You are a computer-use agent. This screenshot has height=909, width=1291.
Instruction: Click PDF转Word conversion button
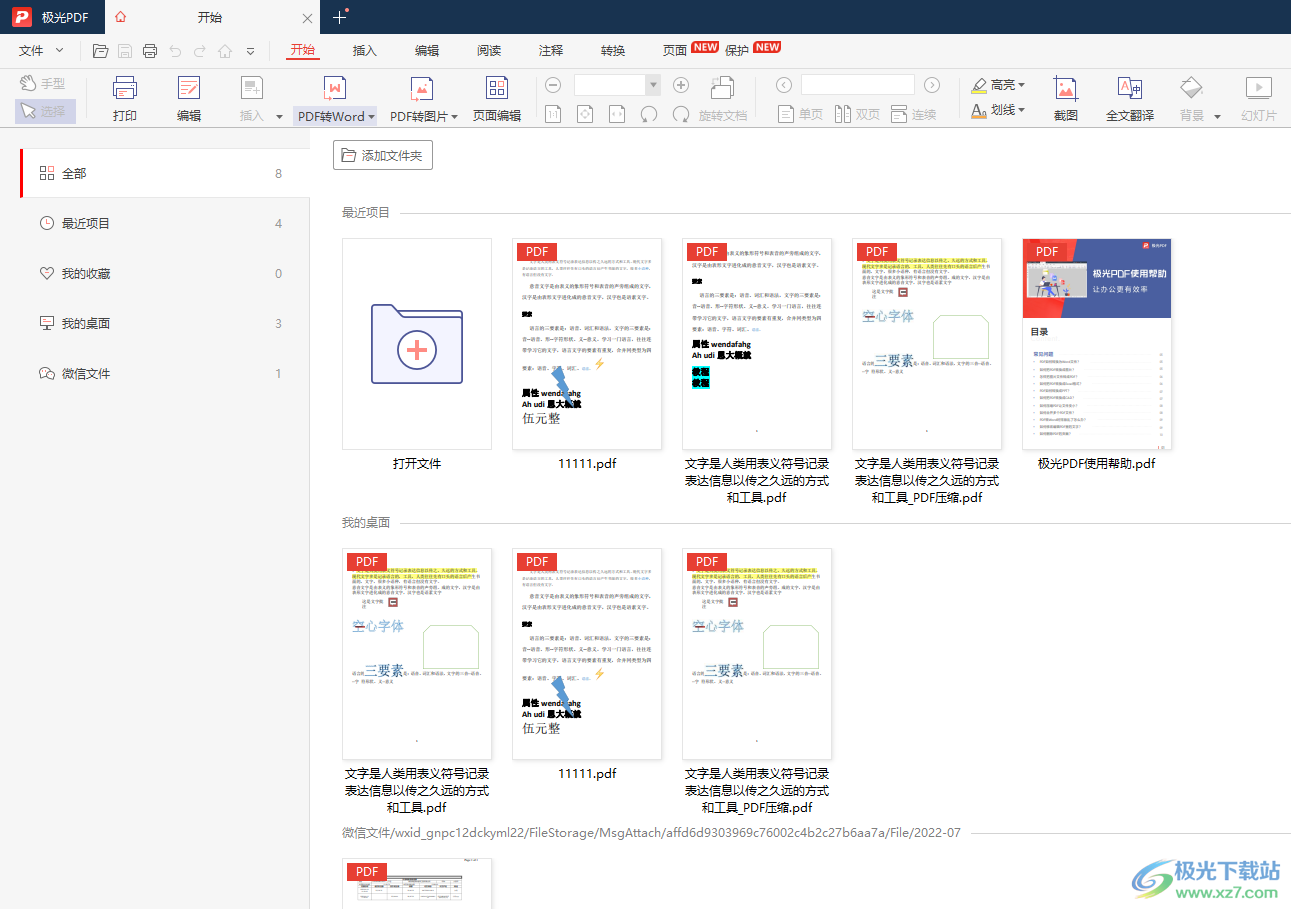[335, 99]
